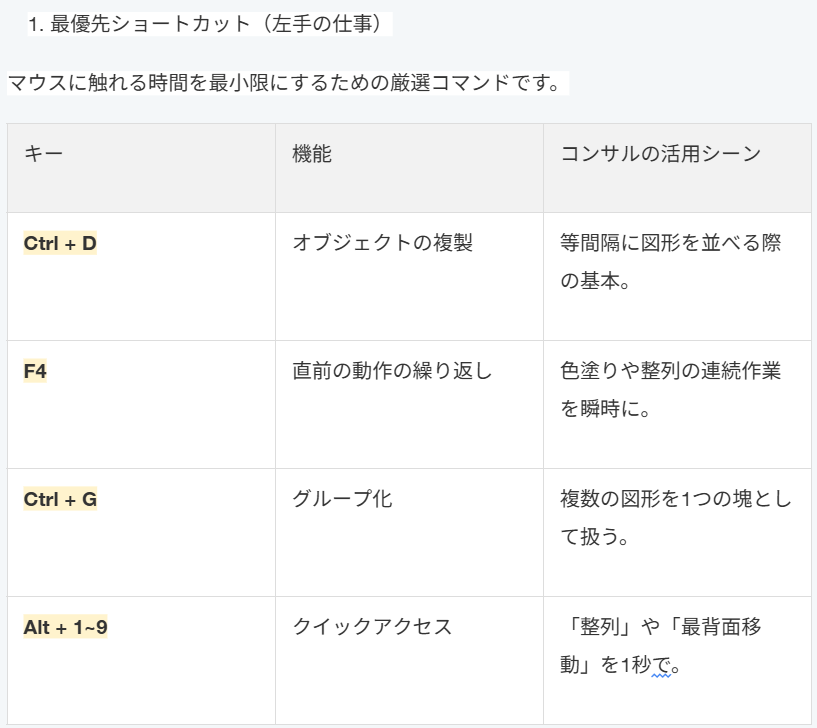Click the オブジェクトの複製 cell
Image resolution: width=817 pixels, height=728 pixels.
[x=382, y=243]
